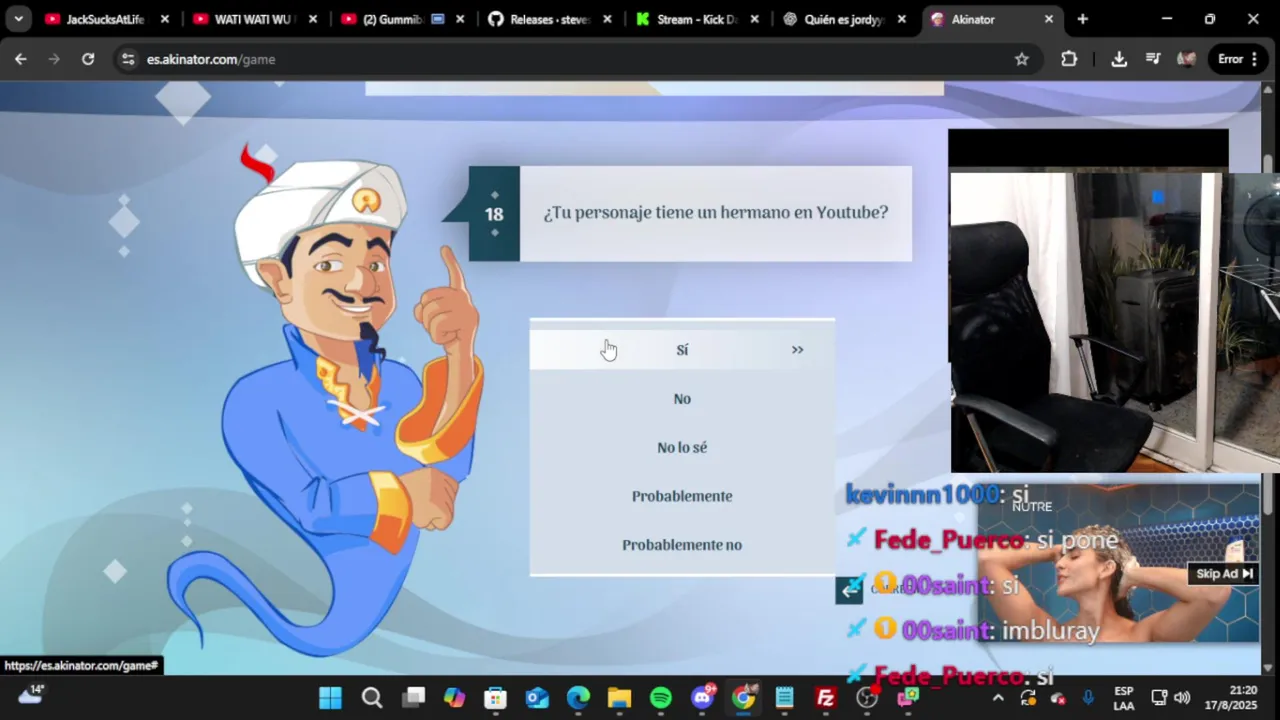Screen dimensions: 1280x720
Task: Open Discord from the taskbar
Action: (x=703, y=697)
